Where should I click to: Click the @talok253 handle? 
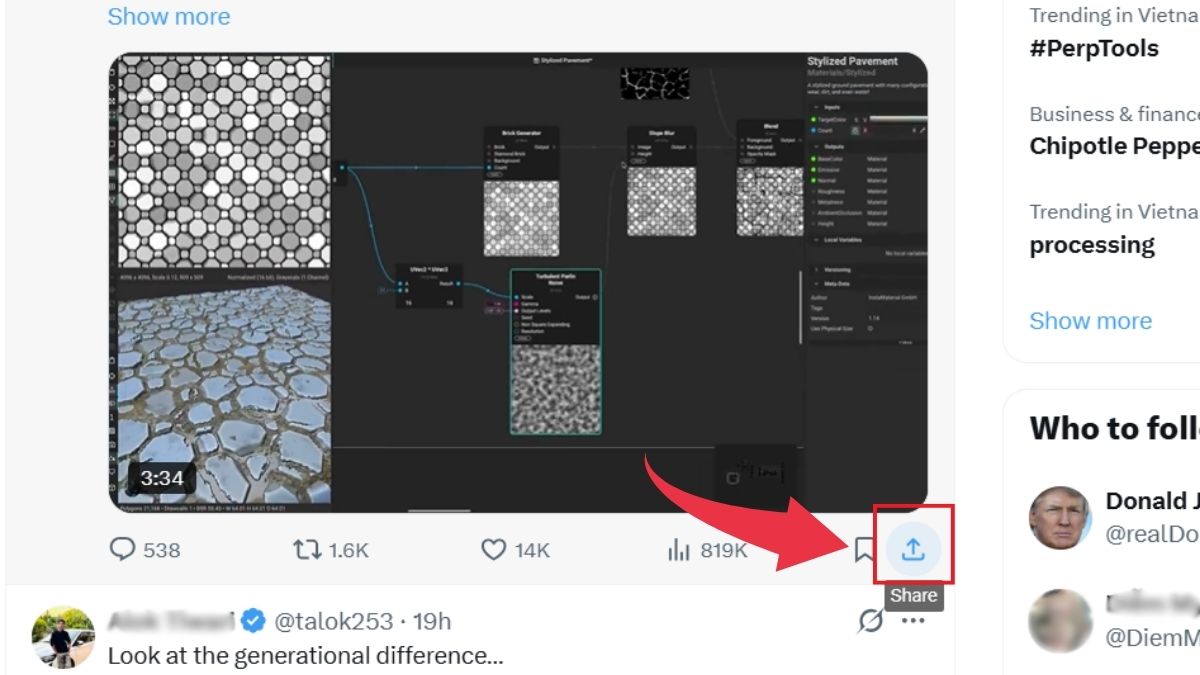pyautogui.click(x=333, y=622)
